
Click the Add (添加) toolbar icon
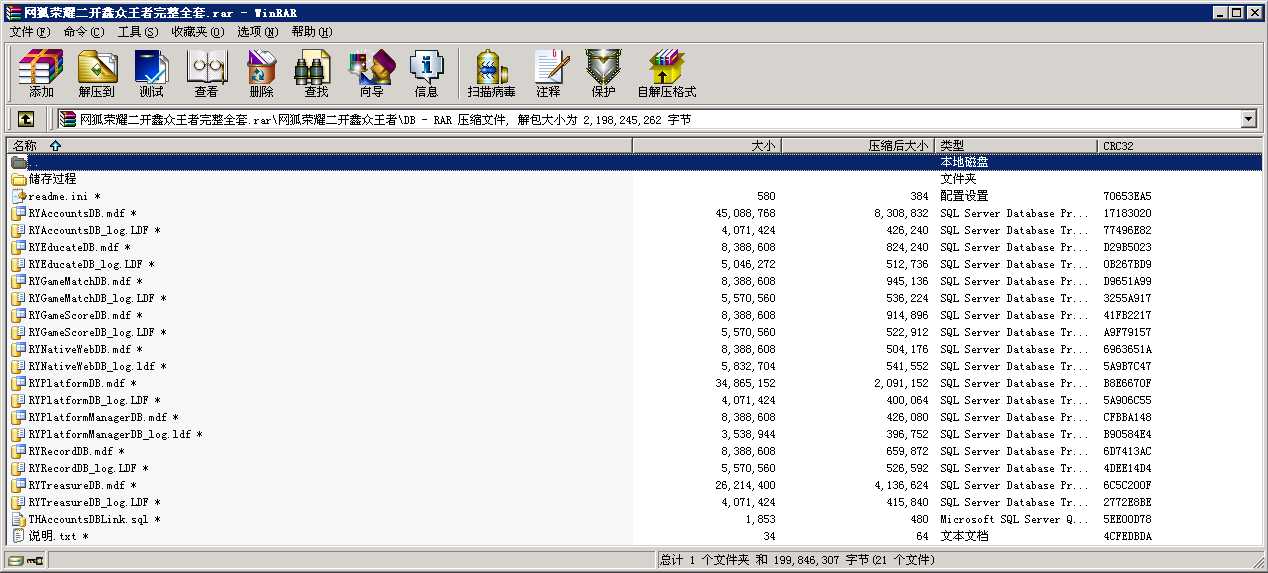(x=41, y=74)
